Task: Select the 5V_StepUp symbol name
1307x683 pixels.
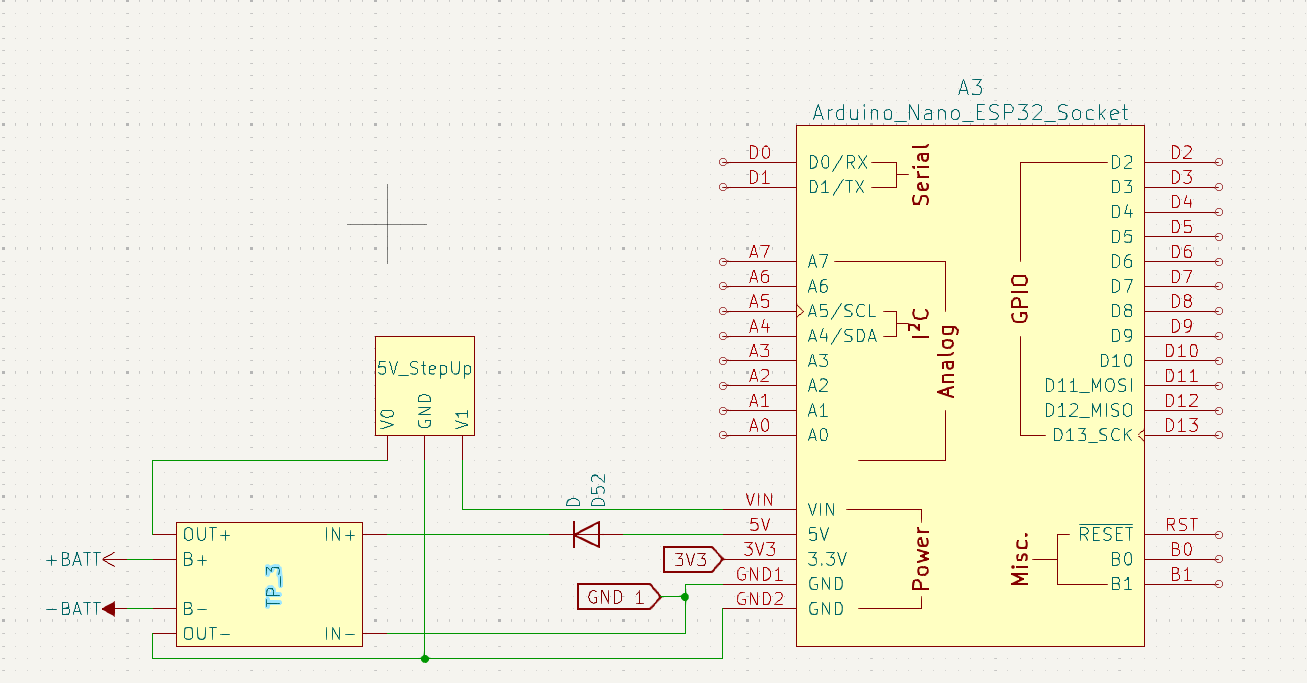Action: click(x=424, y=368)
